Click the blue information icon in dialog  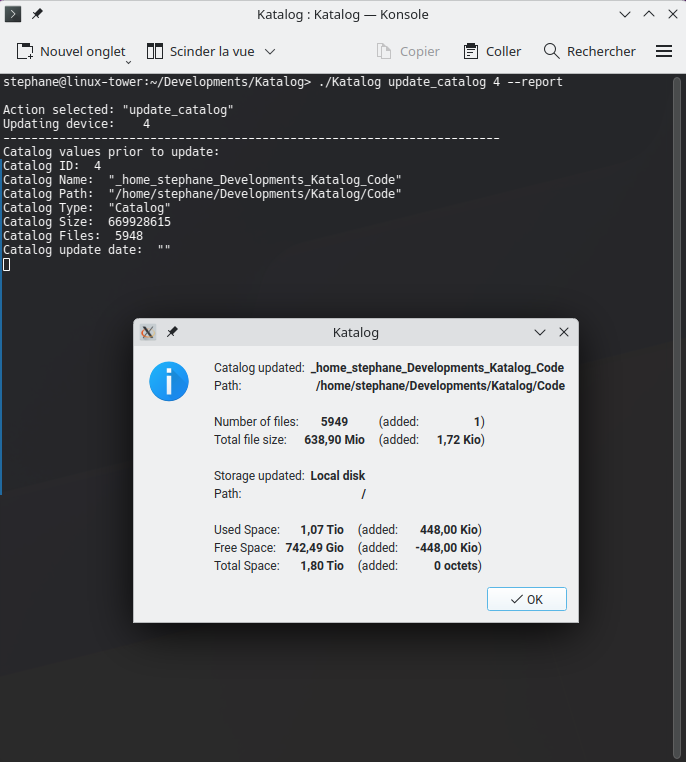169,381
